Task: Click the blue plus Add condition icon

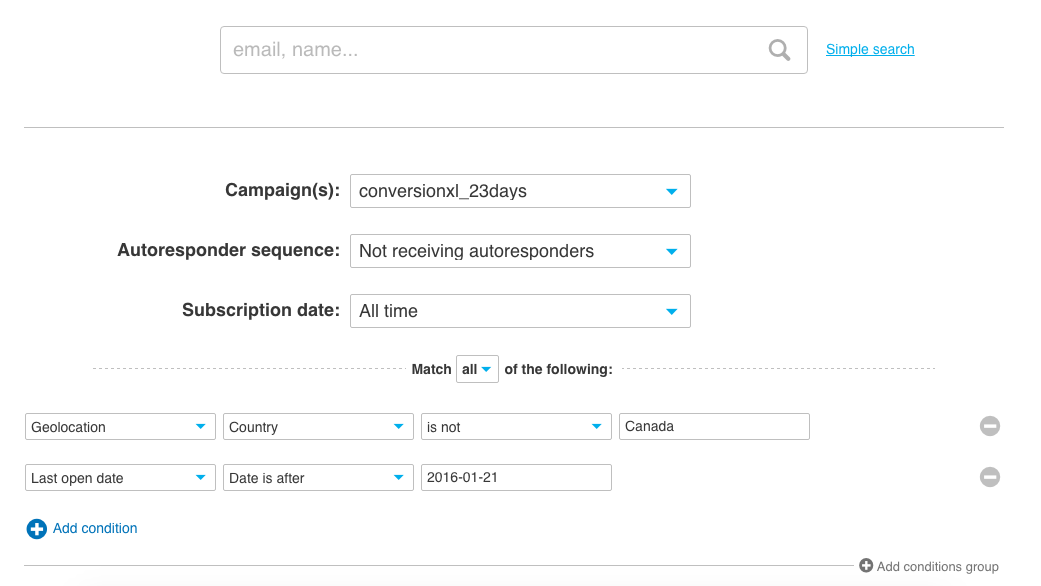Action: (36, 529)
